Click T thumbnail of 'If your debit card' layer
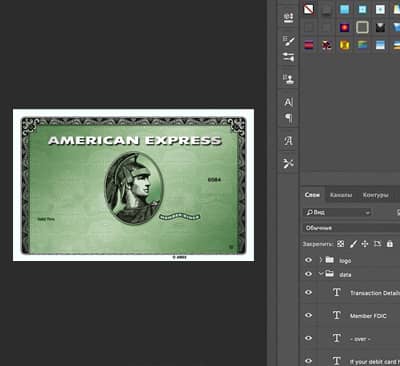Image resolution: width=400 pixels, height=366 pixels. [337, 361]
